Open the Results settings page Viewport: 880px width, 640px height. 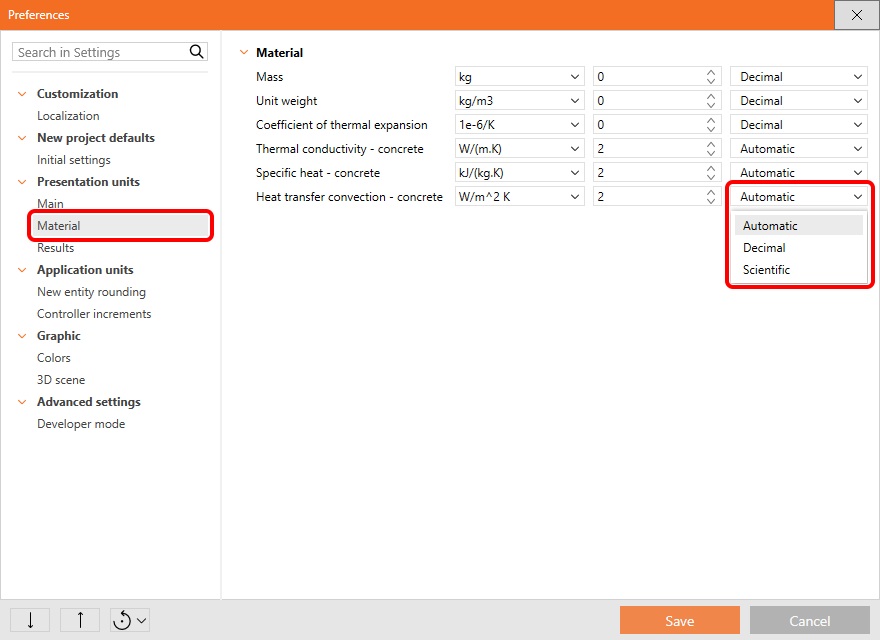coord(56,248)
